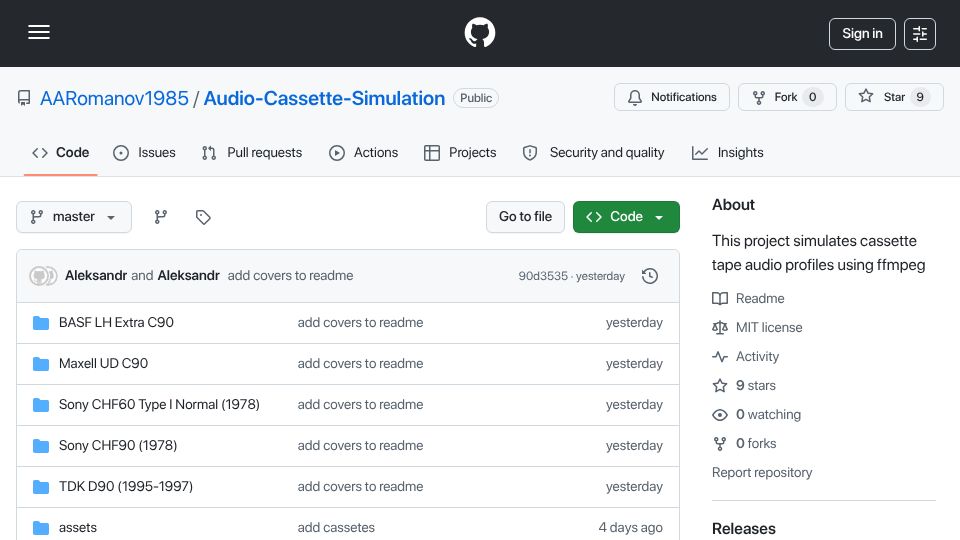This screenshot has width=960, height=540.
Task: Click the Sign in button
Action: click(x=862, y=34)
